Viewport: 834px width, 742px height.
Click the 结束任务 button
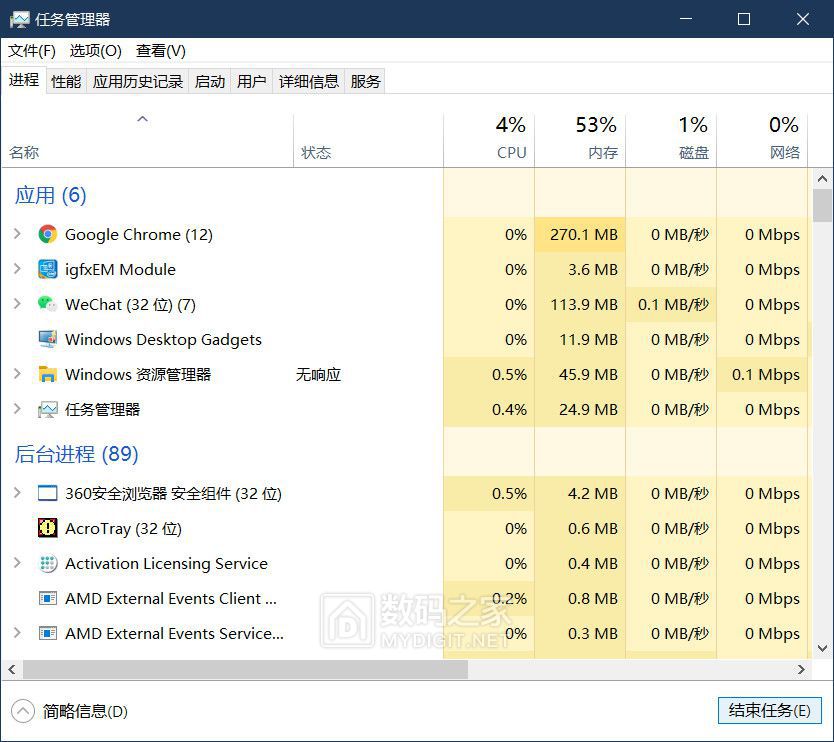tap(769, 711)
